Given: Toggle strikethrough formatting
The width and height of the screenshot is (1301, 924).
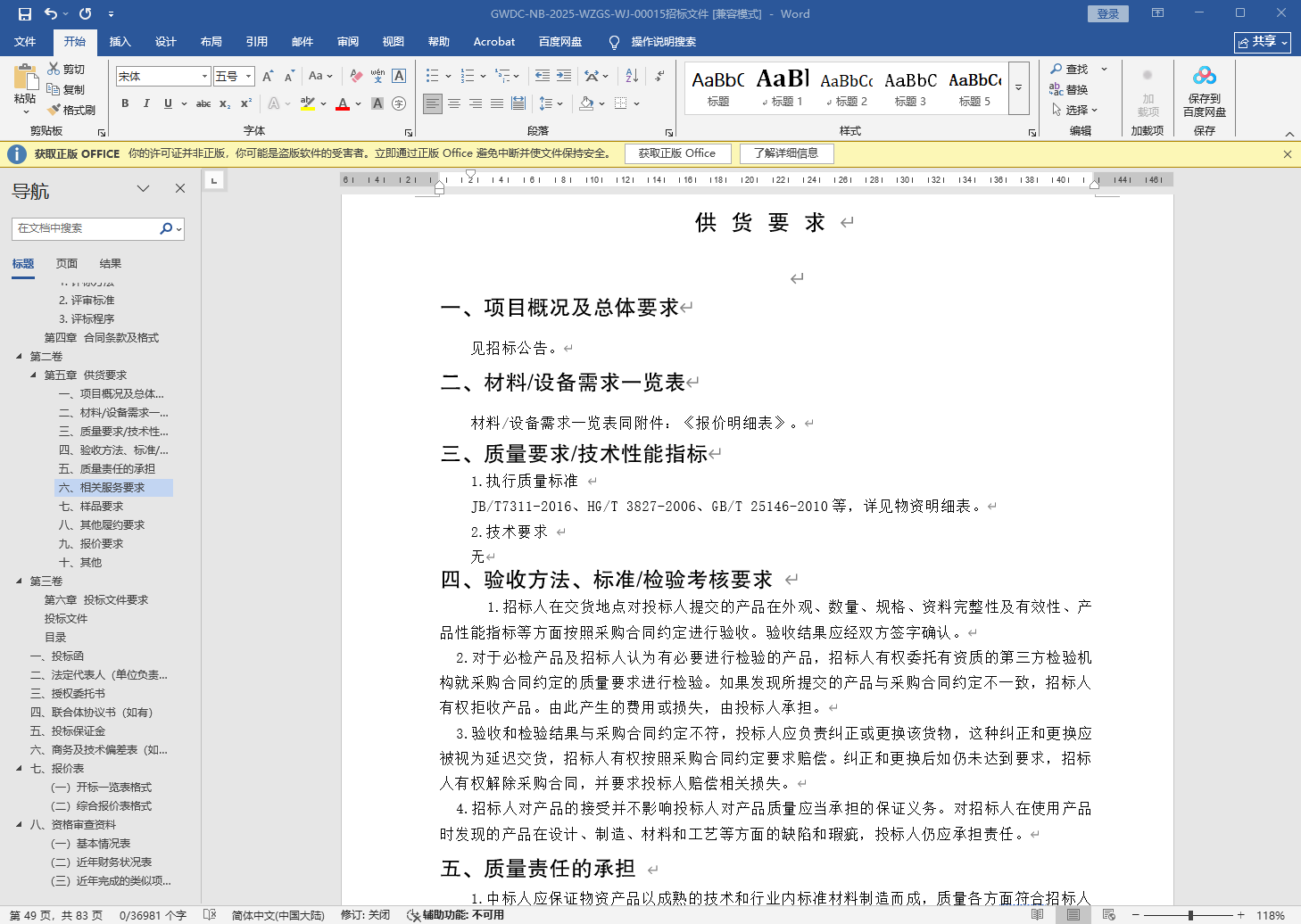Looking at the screenshot, I should (x=203, y=103).
